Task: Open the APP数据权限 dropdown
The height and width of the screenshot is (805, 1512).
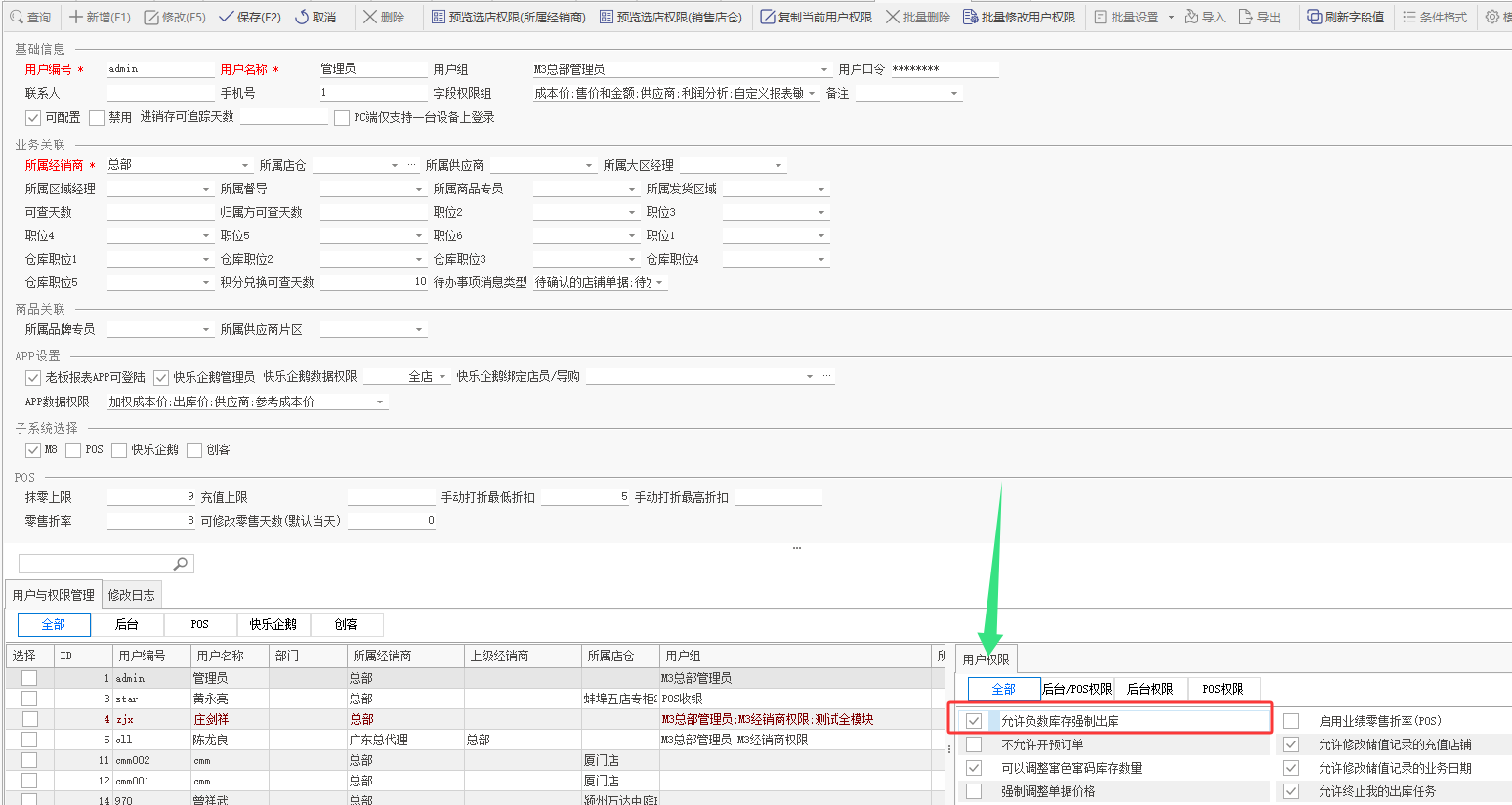Action: click(381, 402)
